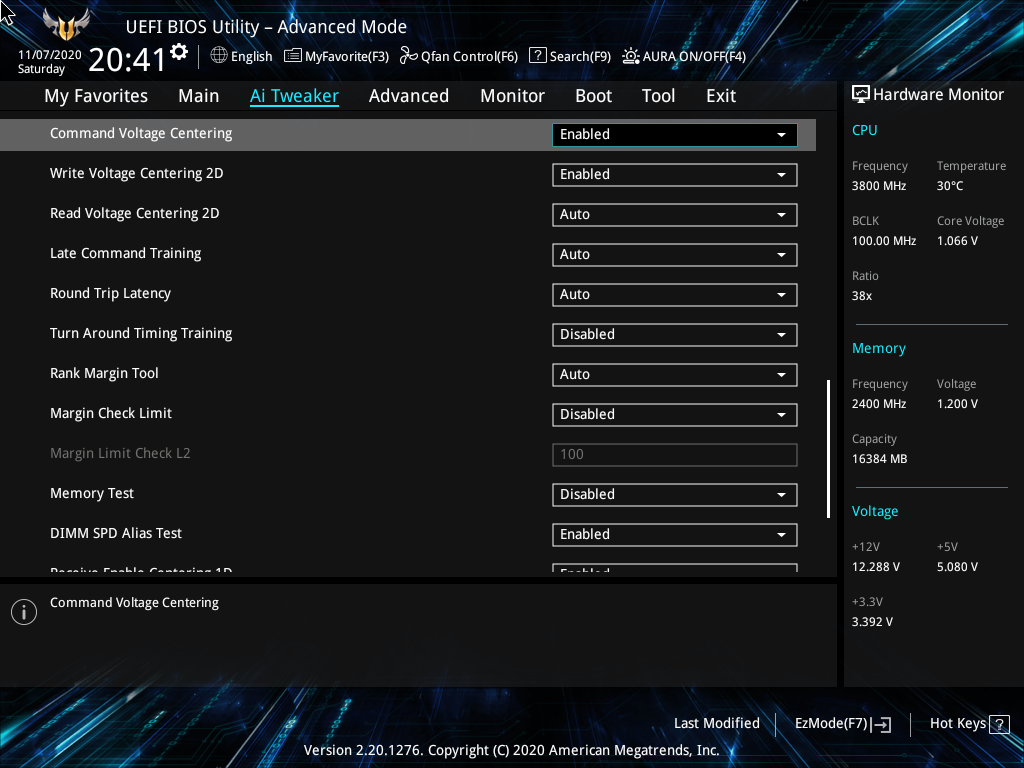This screenshot has width=1024, height=768.
Task: Open Hot Keys label
Action: (957, 724)
